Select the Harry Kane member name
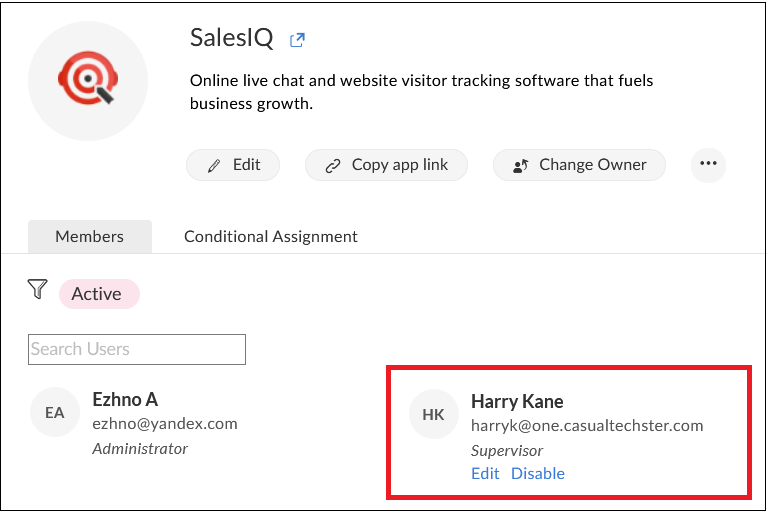Viewport: 767px width, 511px height. [517, 402]
